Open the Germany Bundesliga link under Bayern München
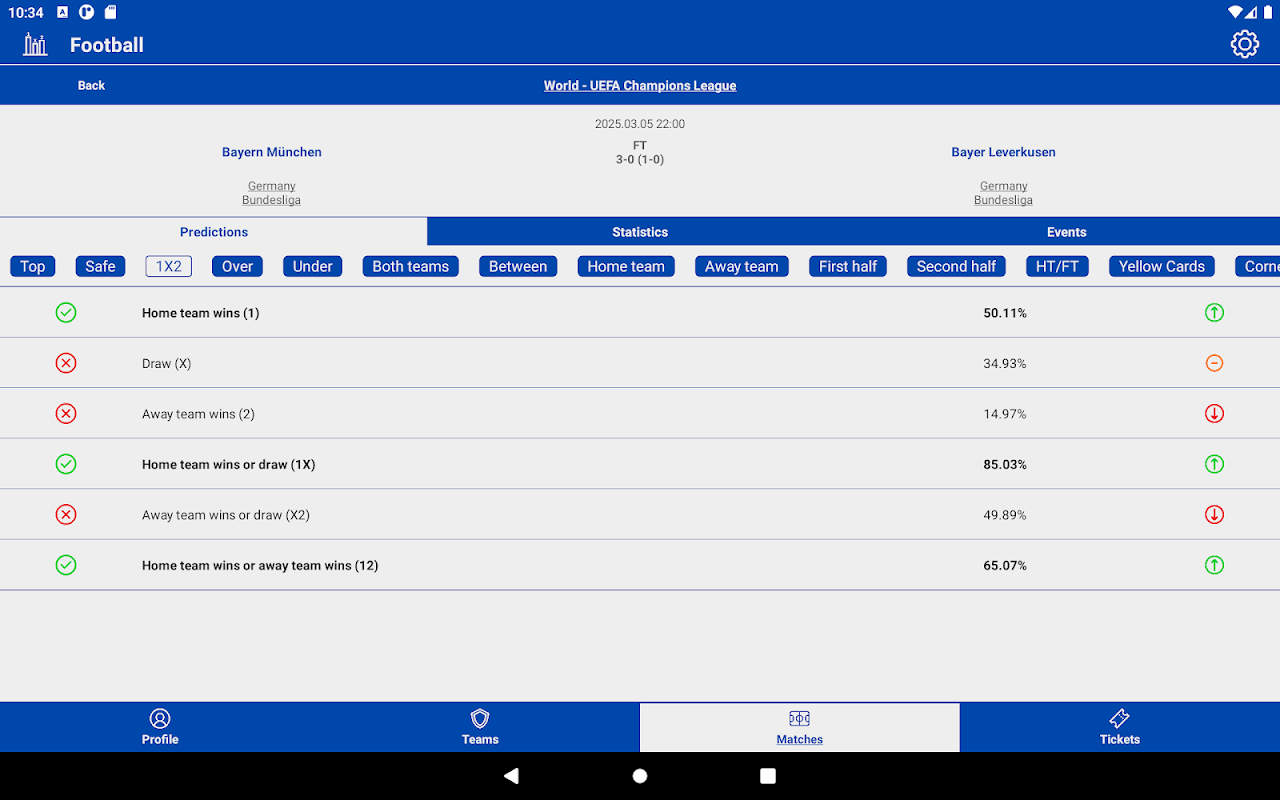This screenshot has width=1280, height=800. pyautogui.click(x=272, y=193)
